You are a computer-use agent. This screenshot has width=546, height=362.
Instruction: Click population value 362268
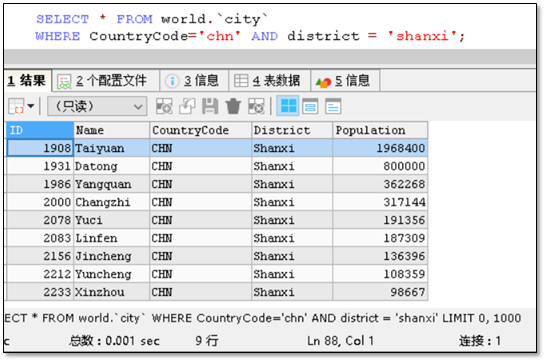380,184
